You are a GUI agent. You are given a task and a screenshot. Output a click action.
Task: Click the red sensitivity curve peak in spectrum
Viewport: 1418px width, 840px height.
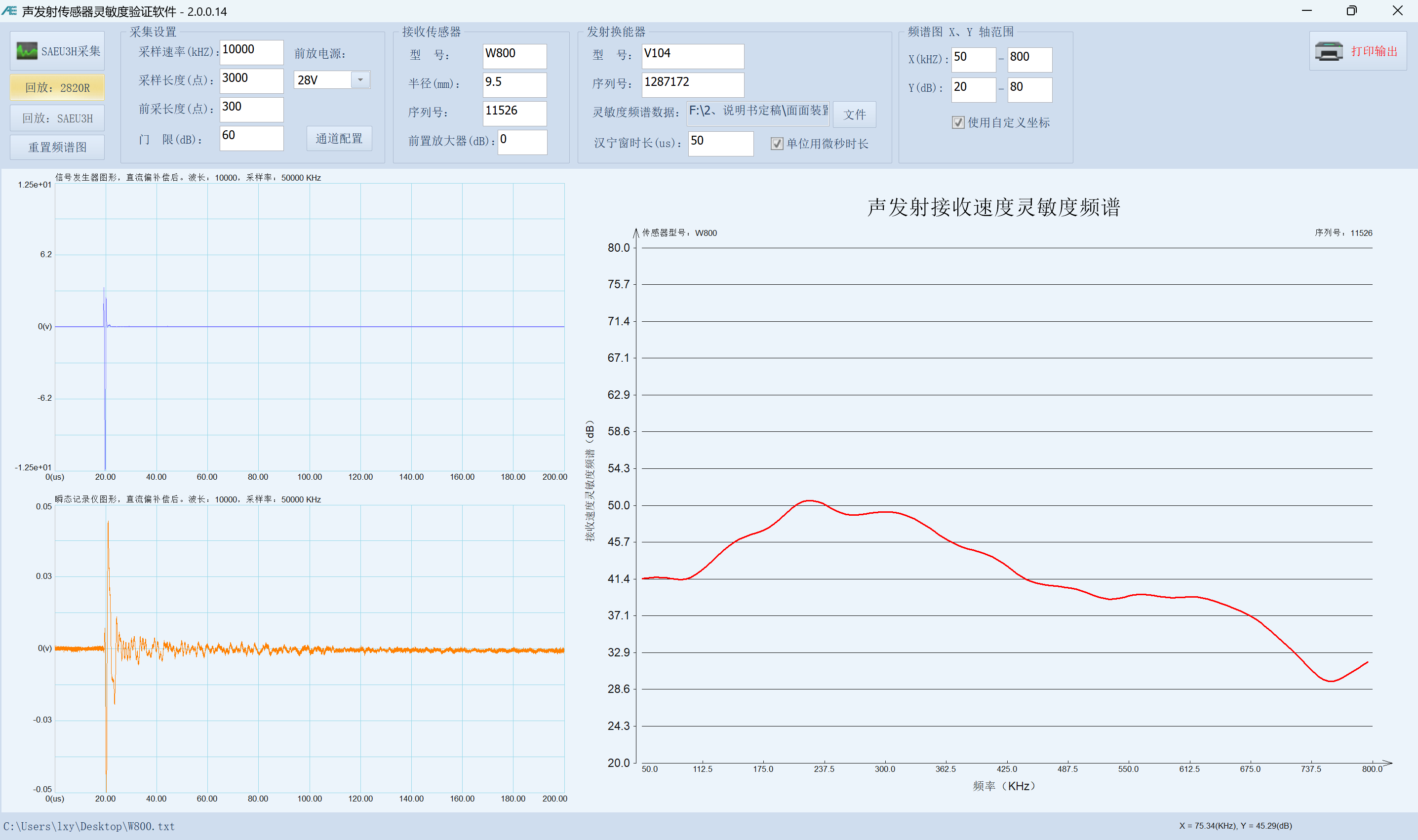[809, 500]
